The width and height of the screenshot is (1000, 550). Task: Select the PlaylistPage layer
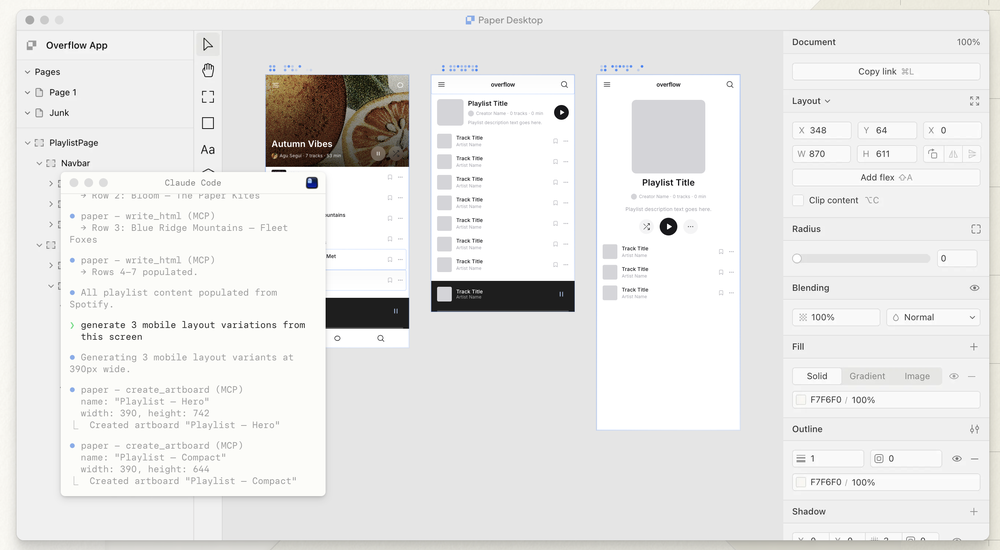[x=73, y=143]
